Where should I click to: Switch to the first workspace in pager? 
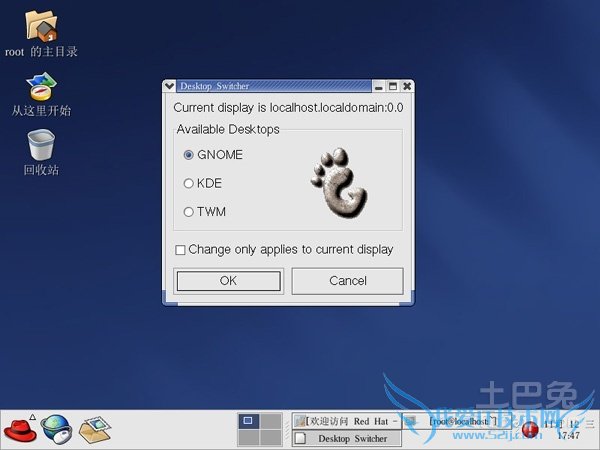[248, 421]
